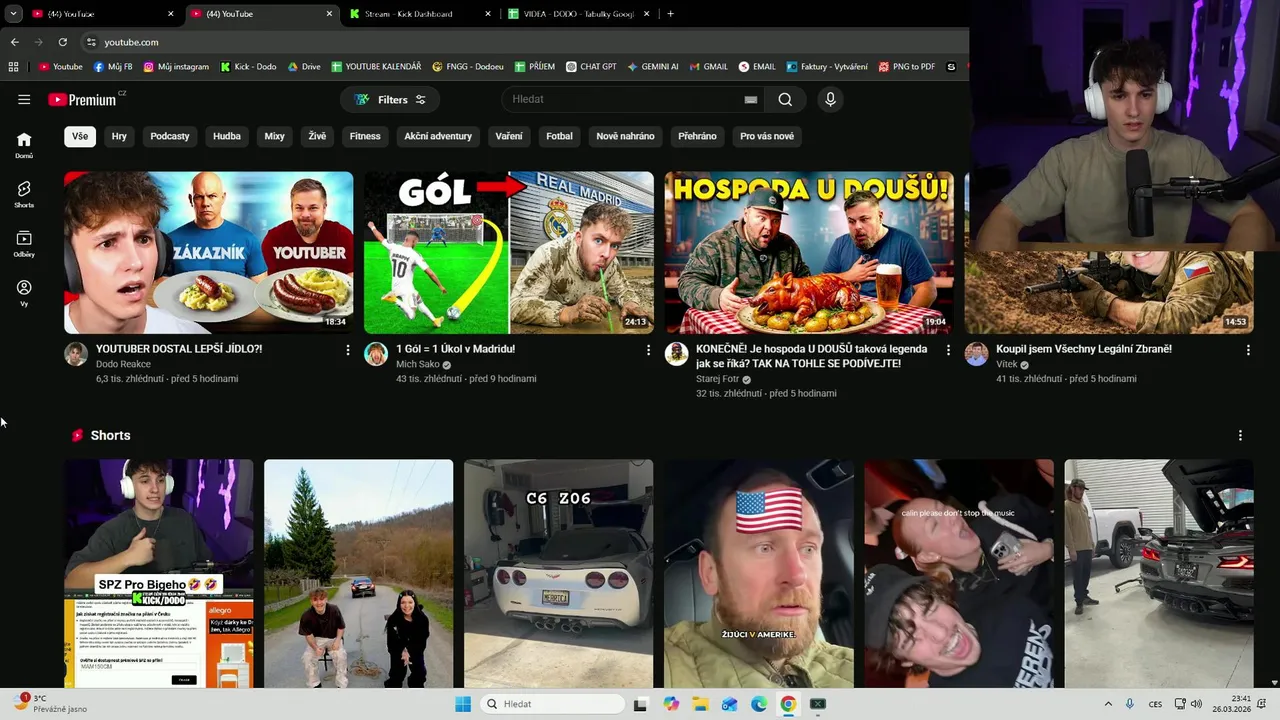Image resolution: width=1280 pixels, height=720 pixels.
Task: Click the Dodo Reakce channel avatar
Action: point(76,354)
